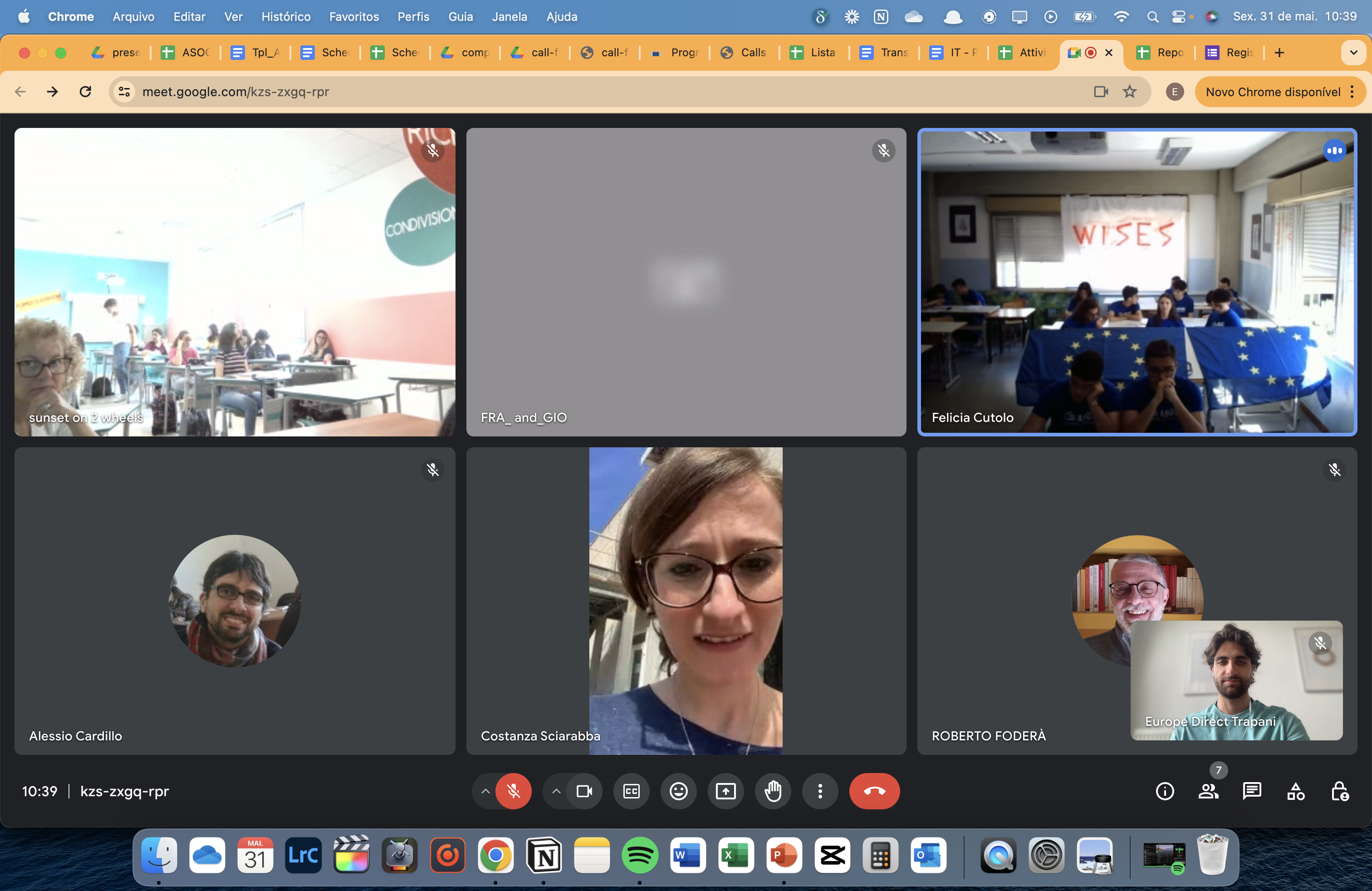Screen dimensions: 1372x891
Task: Toggle closed captions button
Action: click(631, 791)
